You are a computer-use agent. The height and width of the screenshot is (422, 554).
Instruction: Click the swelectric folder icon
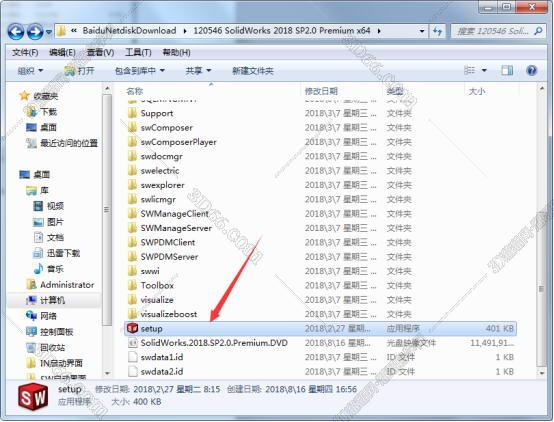[132, 171]
